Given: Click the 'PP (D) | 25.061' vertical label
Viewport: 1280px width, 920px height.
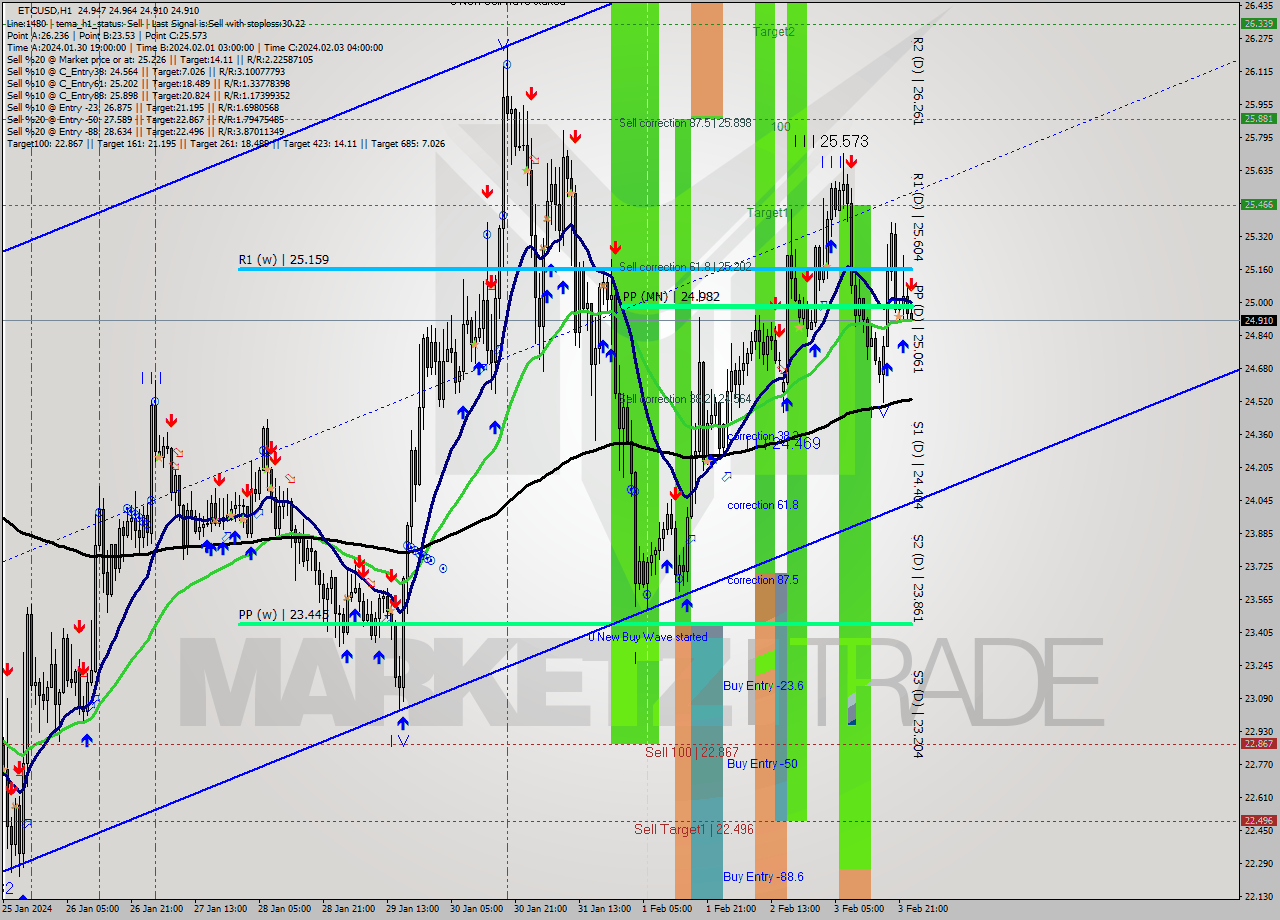Looking at the screenshot, I should point(918,330).
